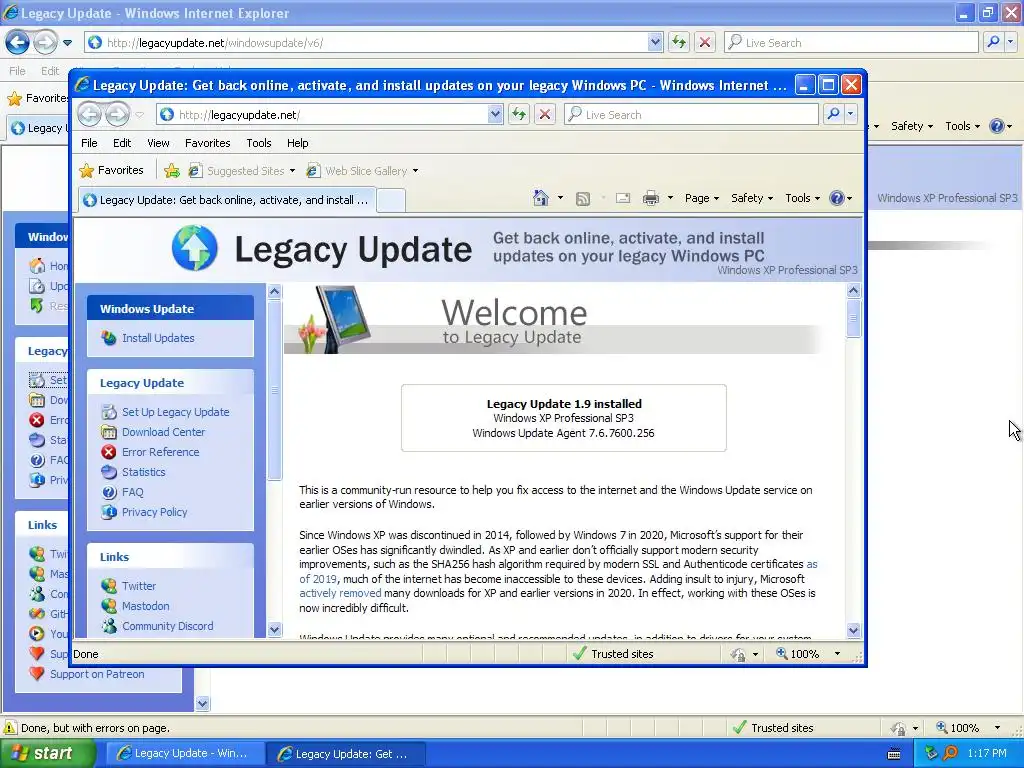This screenshot has width=1024, height=768.
Task: Click the Statistics icon in sidebar
Action: pos(108,472)
